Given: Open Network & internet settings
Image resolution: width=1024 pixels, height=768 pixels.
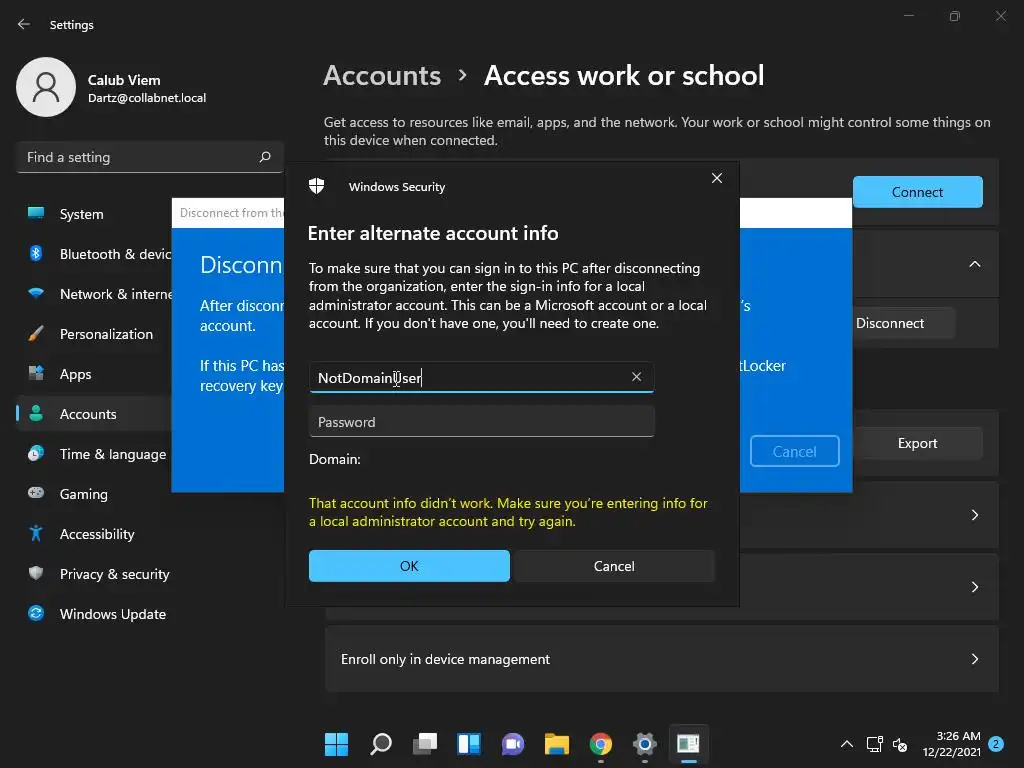Looking at the screenshot, I should point(116,294).
